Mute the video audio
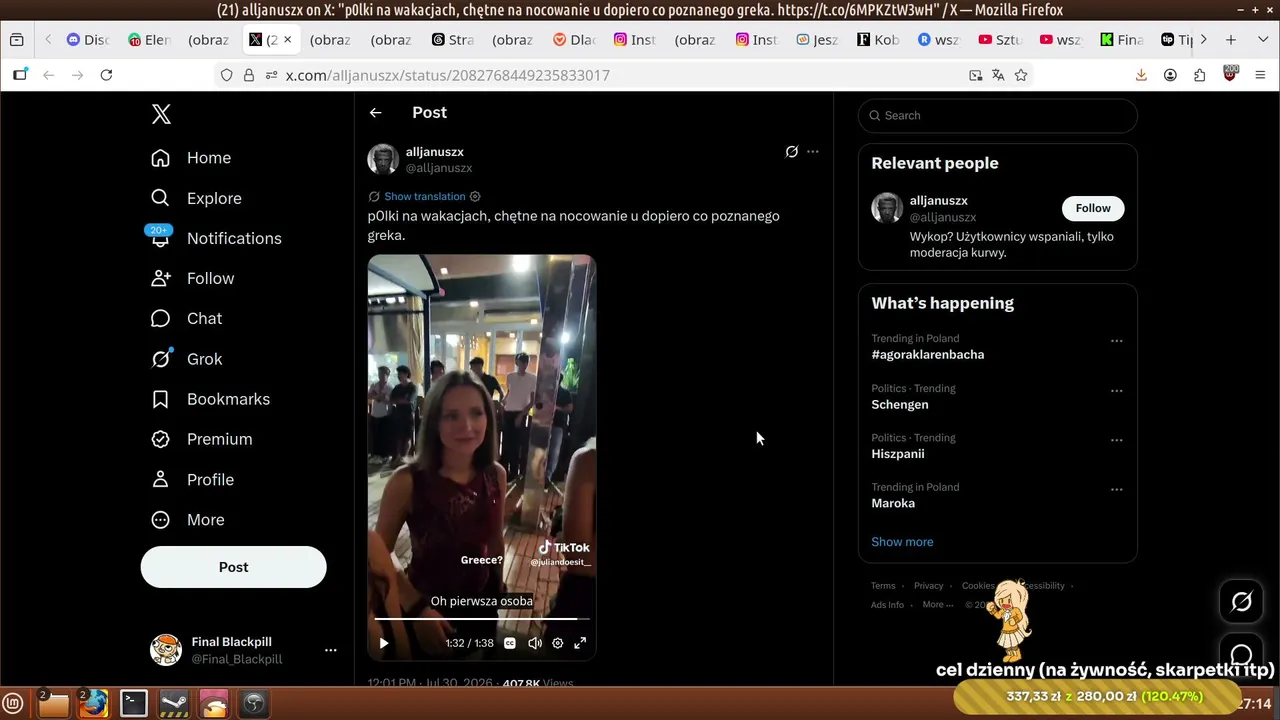 coord(535,643)
